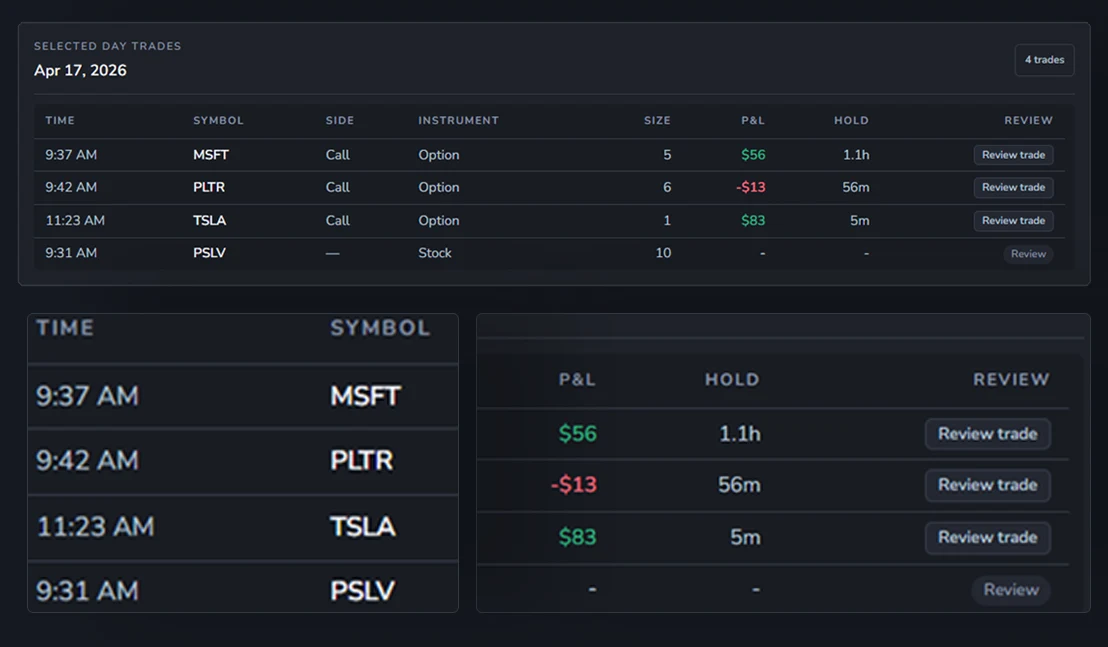Click the Stock cell in the PSLV row
Viewport: 1108px width, 647px height.
pyautogui.click(x=435, y=253)
